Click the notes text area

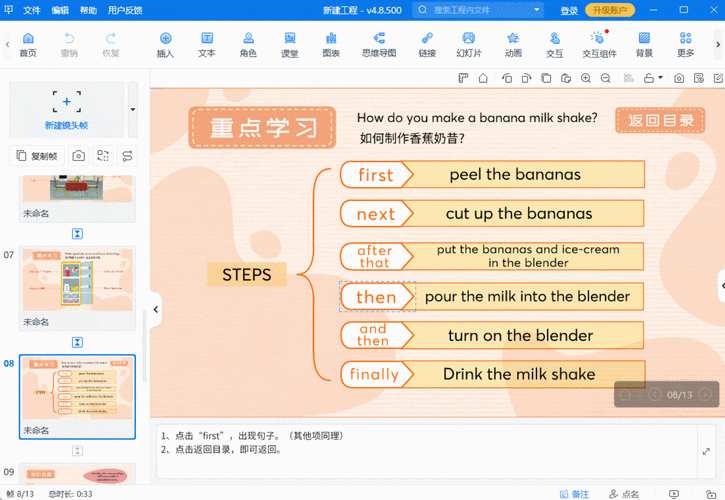[x=426, y=451]
